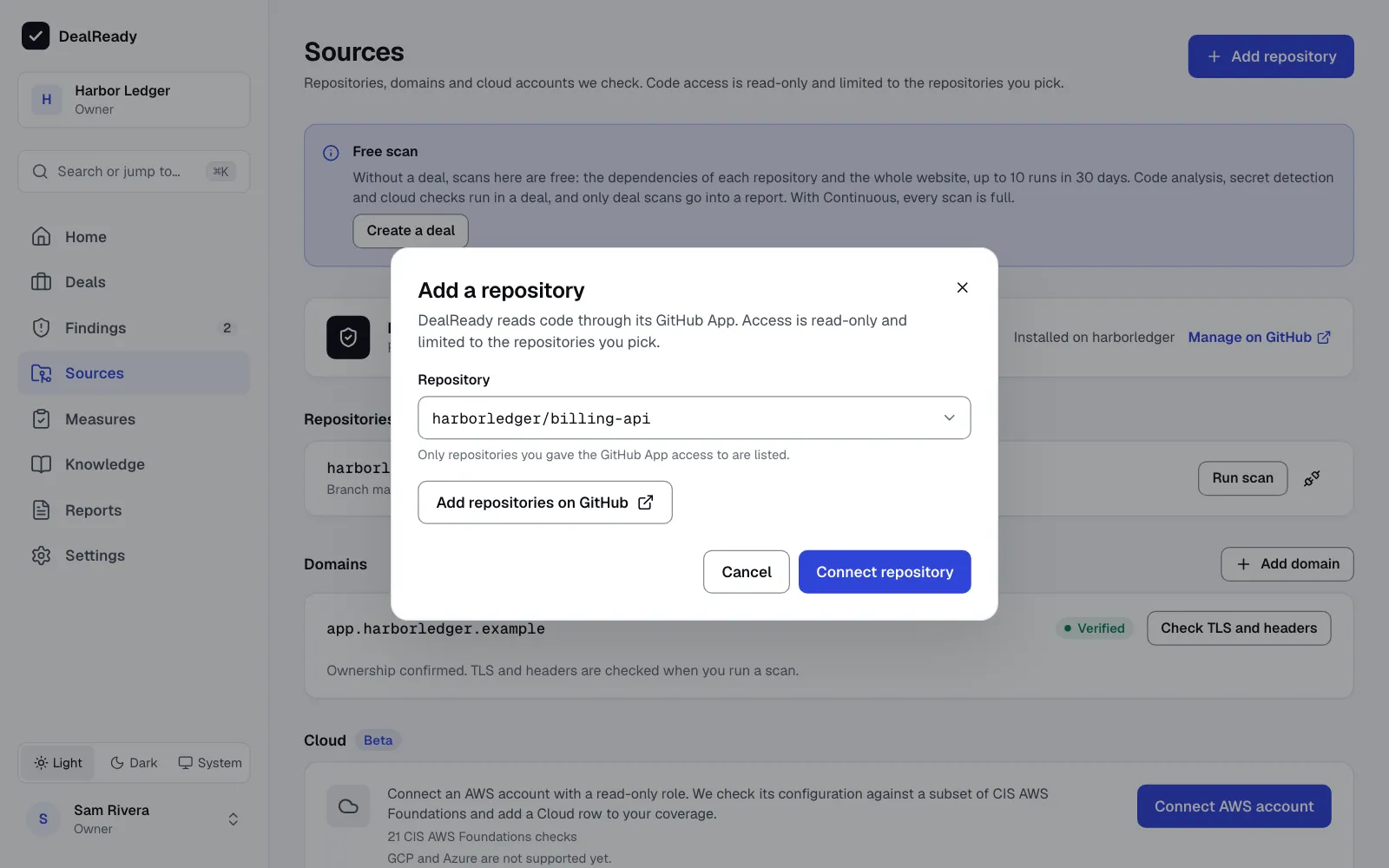Screen dimensions: 1389x868
Task: Go to Deals in the sidebar
Action: 134,282
